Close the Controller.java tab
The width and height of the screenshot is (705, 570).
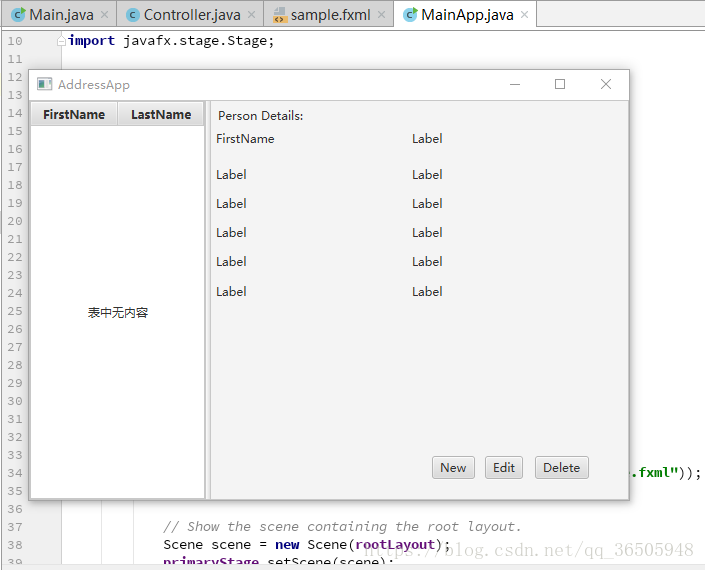pyautogui.click(x=251, y=15)
